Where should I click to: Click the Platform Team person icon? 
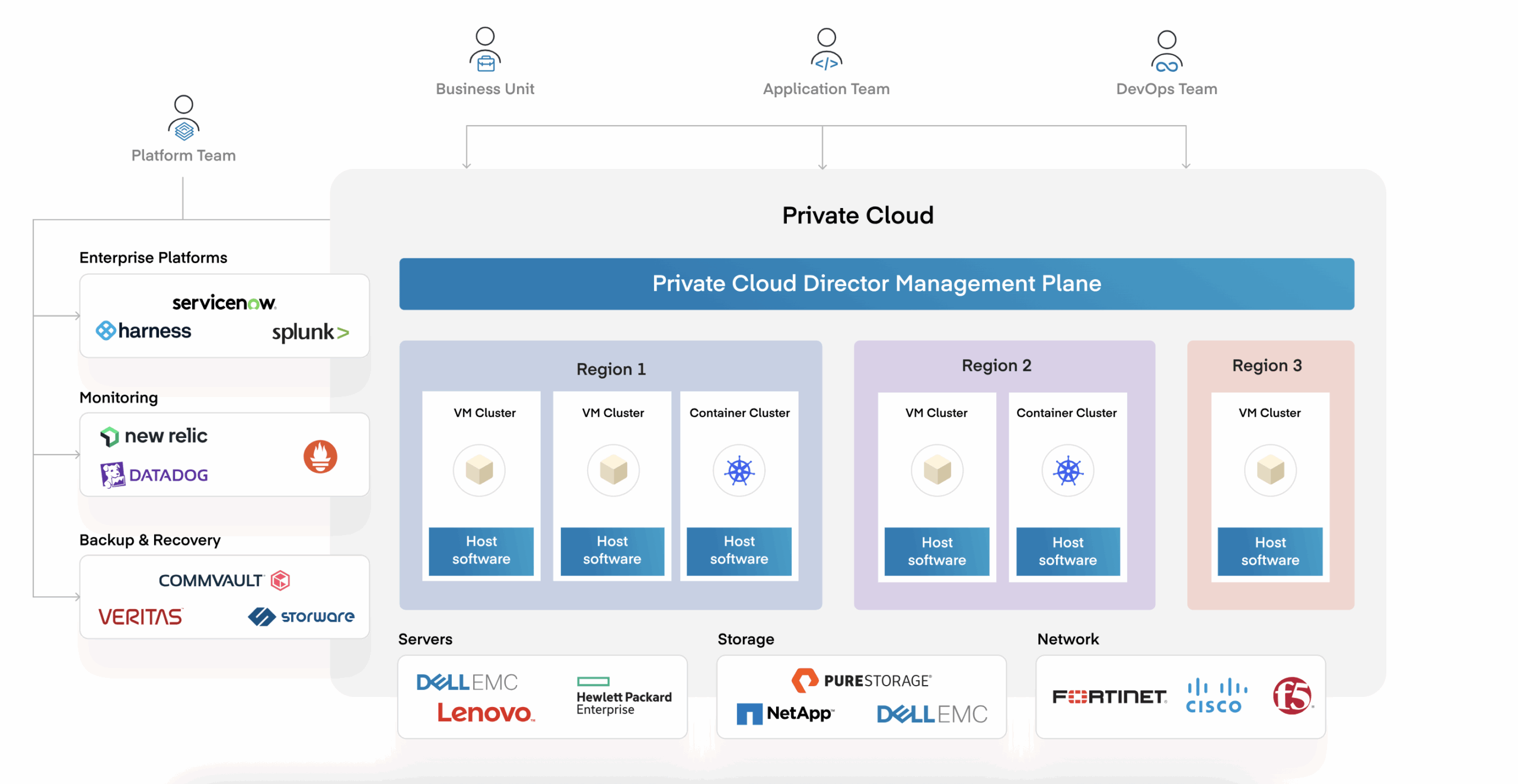[183, 118]
